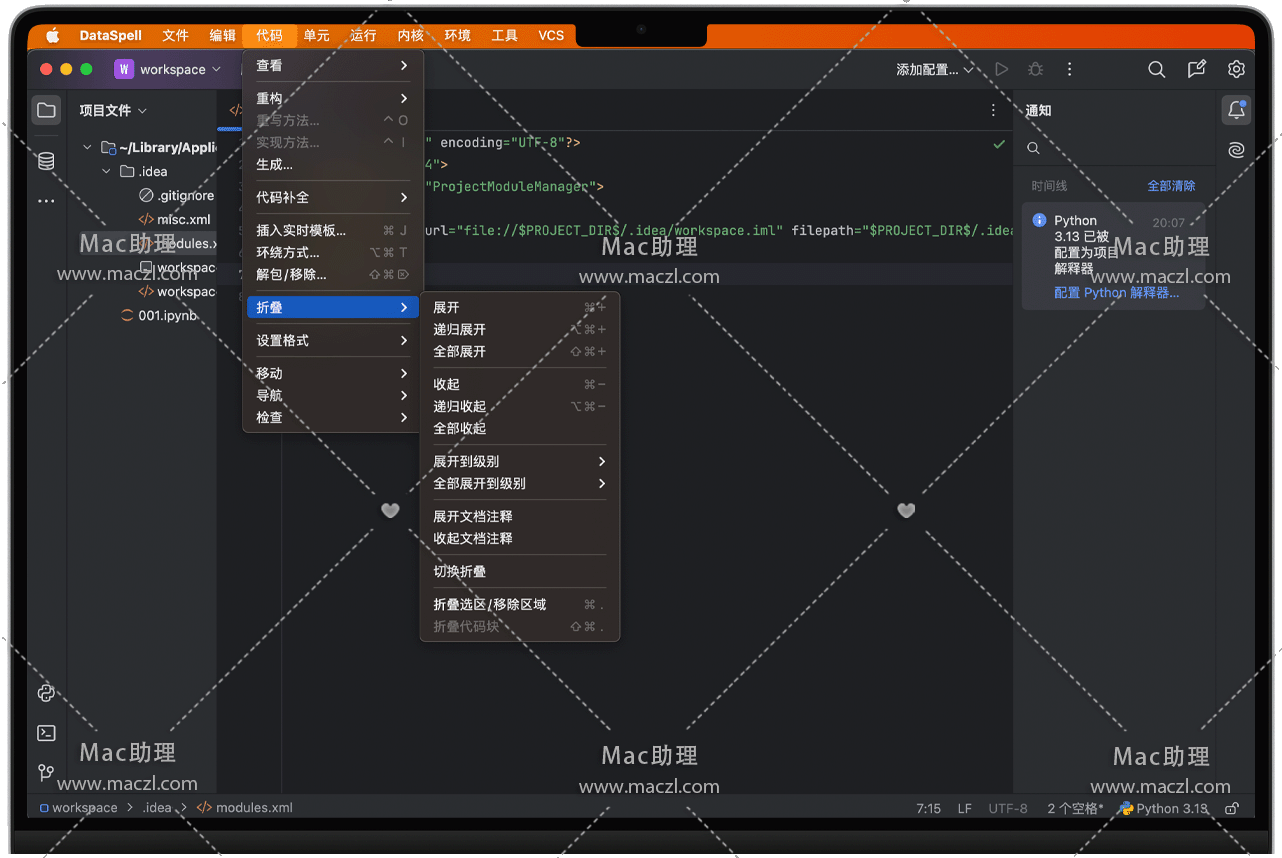
Task: Toggle the read-only lock icon in status bar
Action: click(x=1232, y=808)
